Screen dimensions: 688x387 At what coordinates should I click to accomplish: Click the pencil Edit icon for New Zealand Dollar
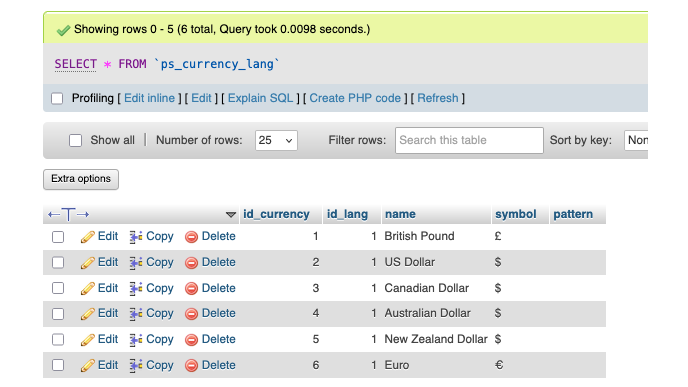(88, 340)
